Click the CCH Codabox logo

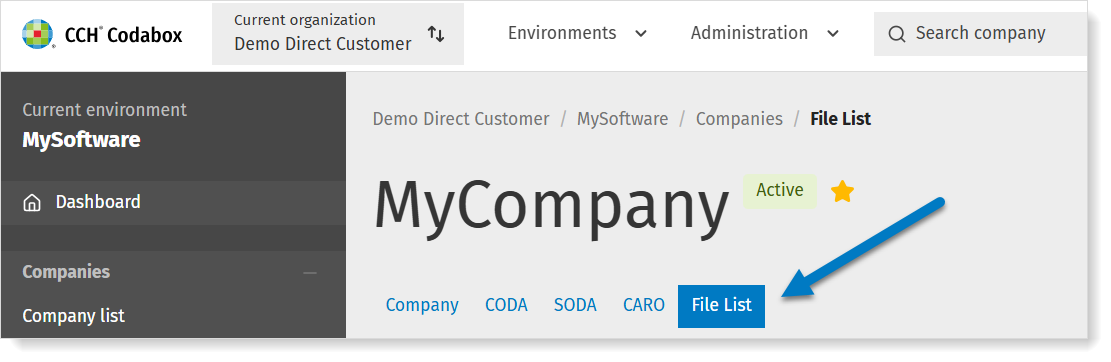(x=102, y=34)
